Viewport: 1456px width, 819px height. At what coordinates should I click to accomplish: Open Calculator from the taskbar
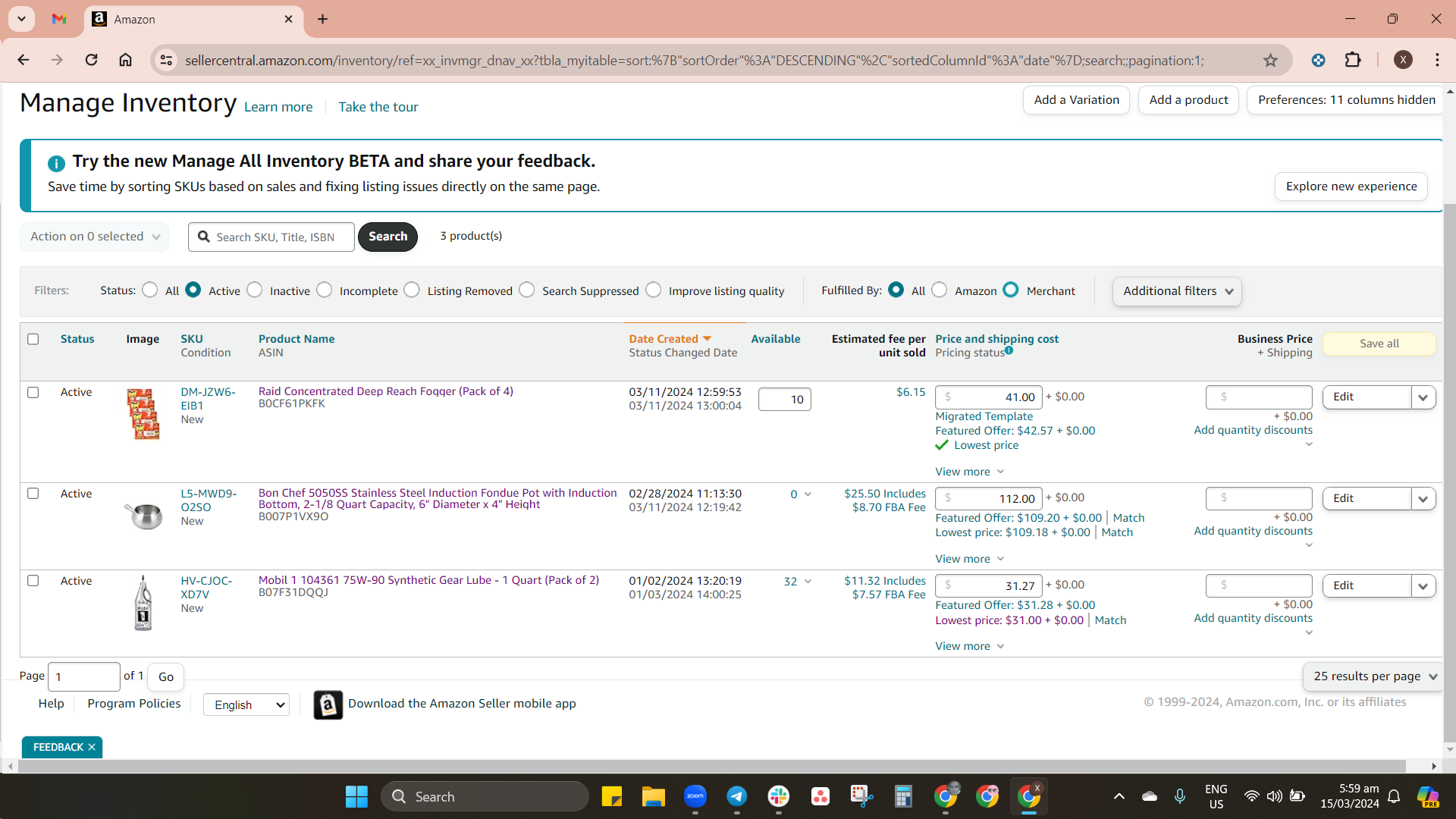point(903,796)
